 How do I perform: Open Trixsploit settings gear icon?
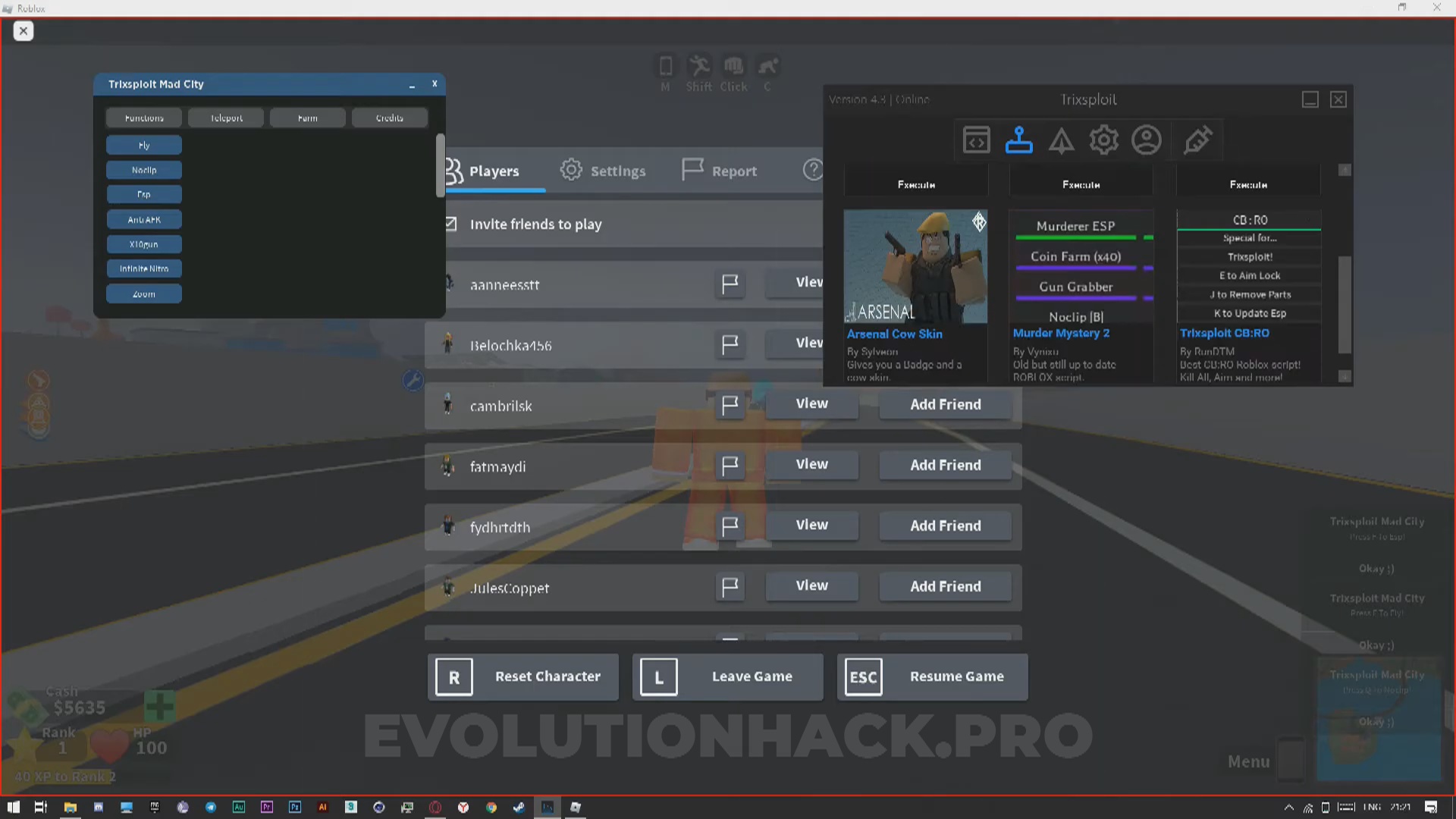tap(1103, 140)
